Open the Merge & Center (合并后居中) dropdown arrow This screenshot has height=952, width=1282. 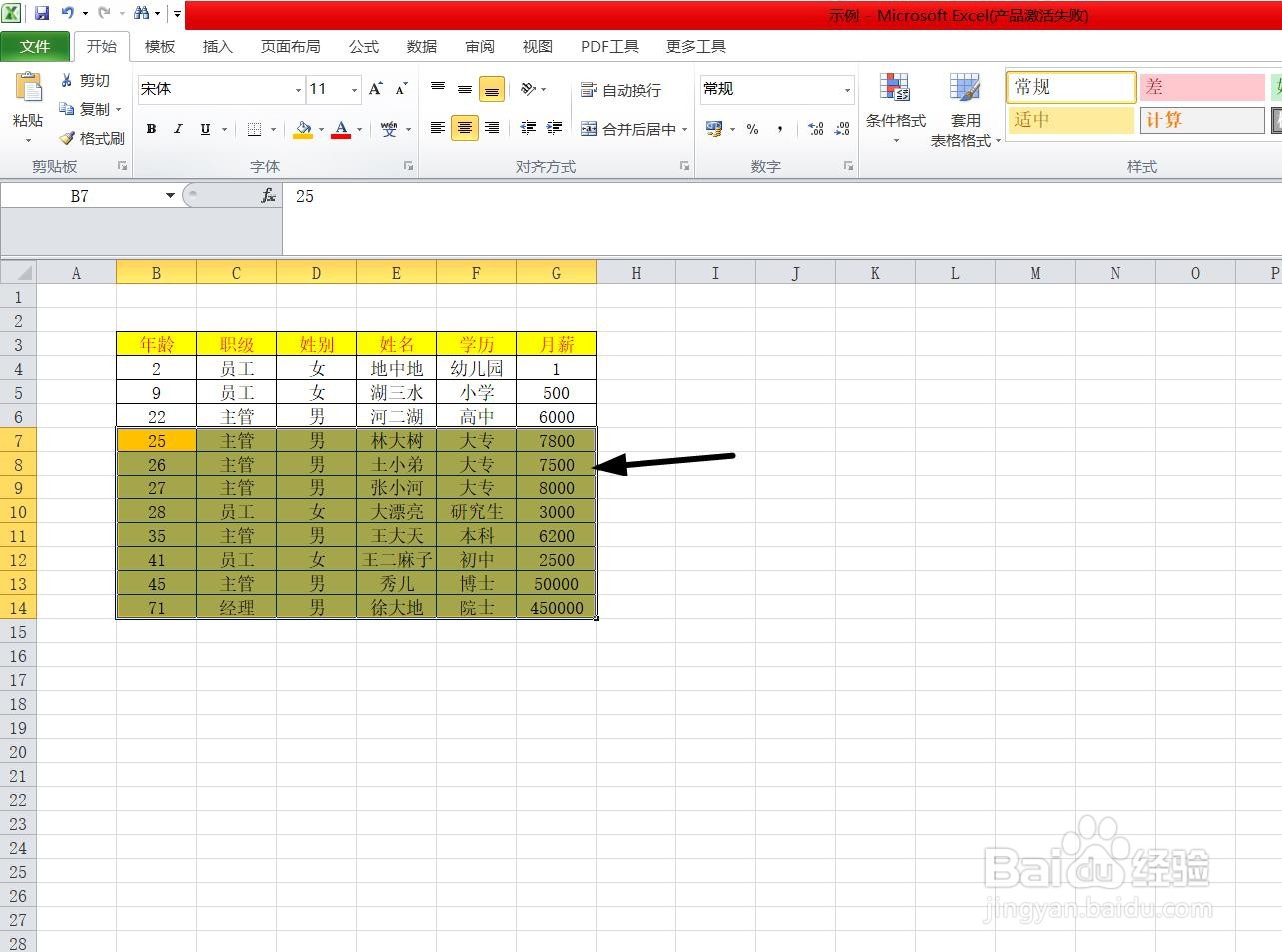tap(684, 129)
